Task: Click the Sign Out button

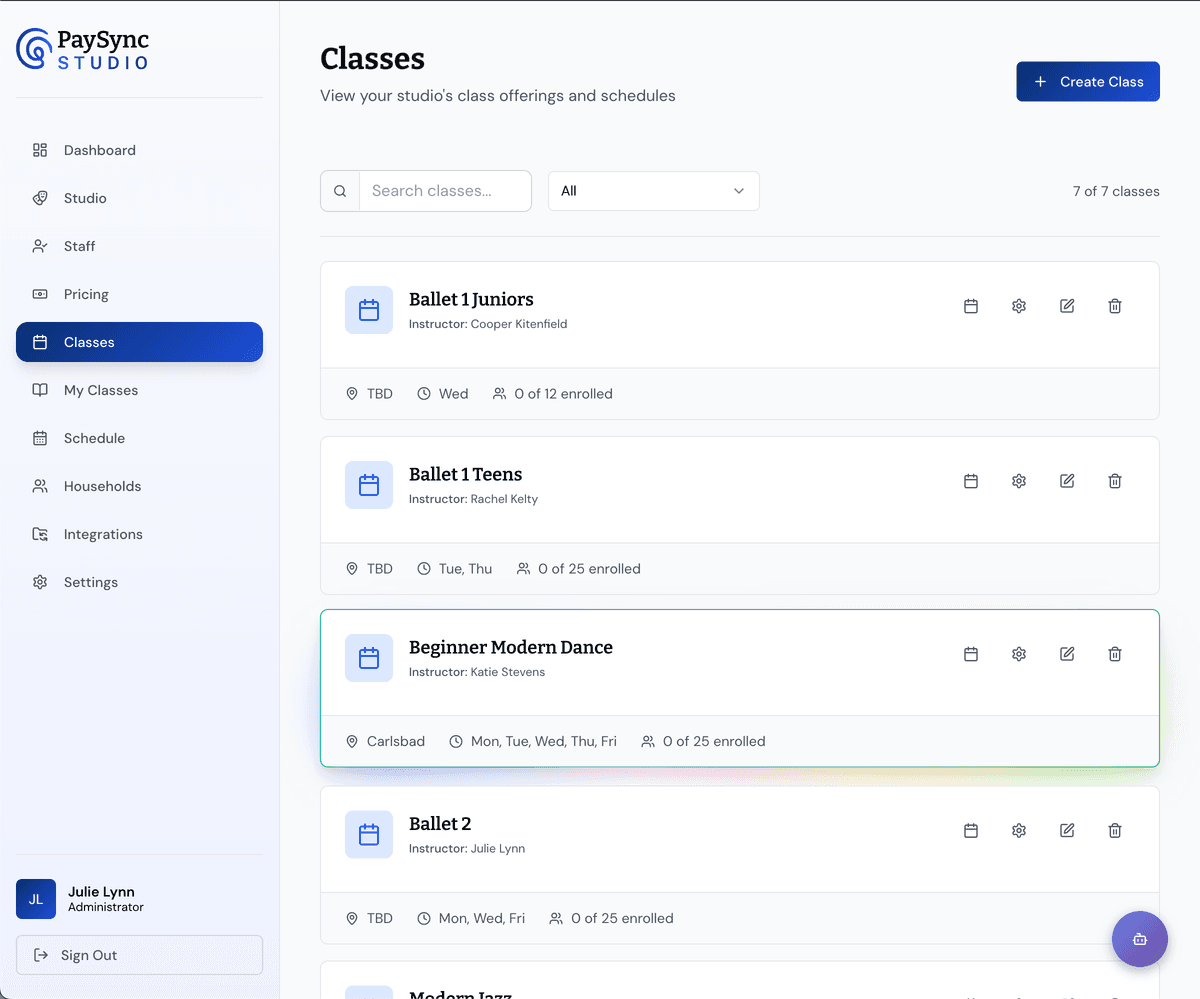Action: pos(138,955)
